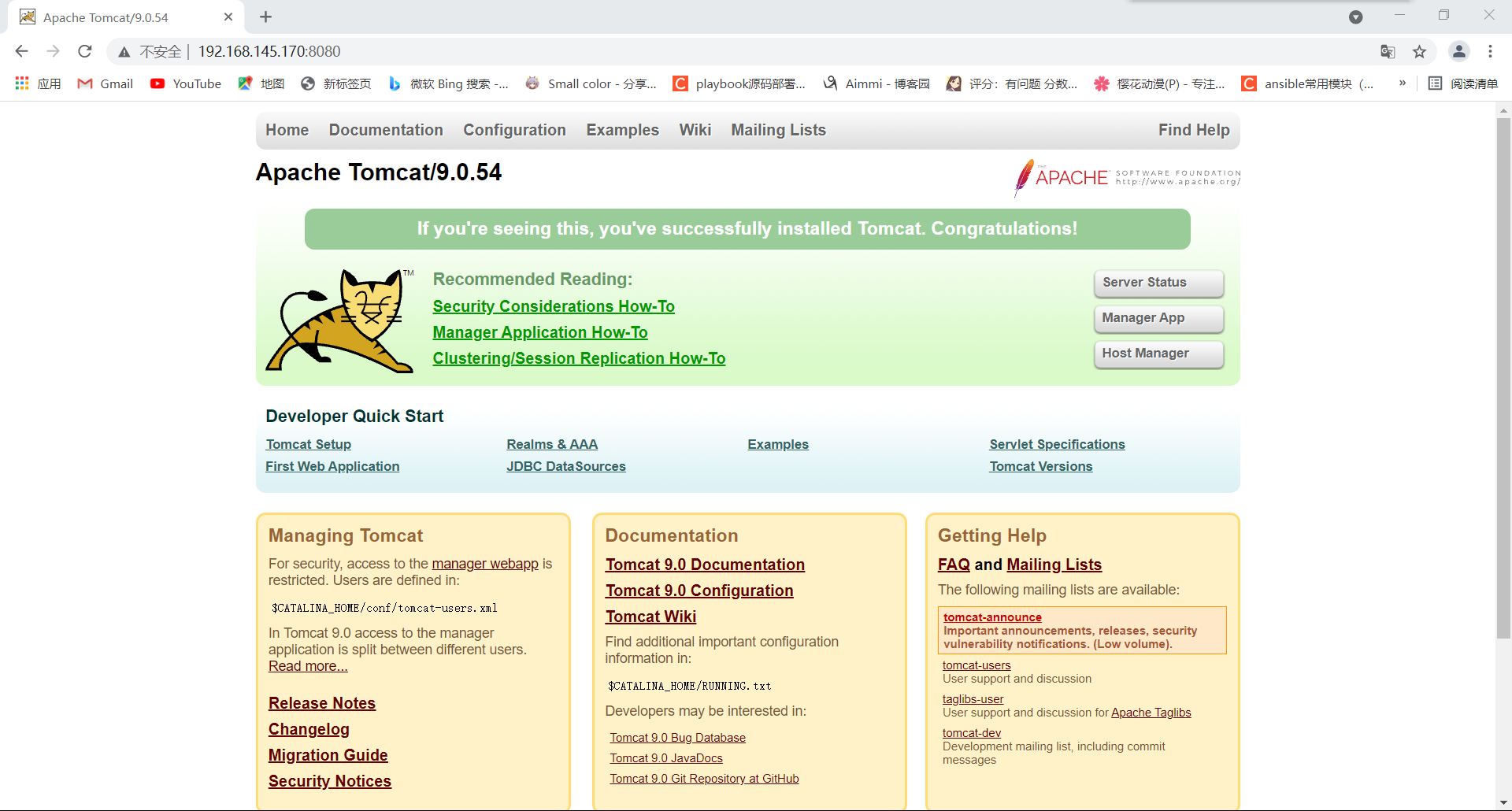
Task: Open the Gmail bookmark
Action: [x=106, y=83]
